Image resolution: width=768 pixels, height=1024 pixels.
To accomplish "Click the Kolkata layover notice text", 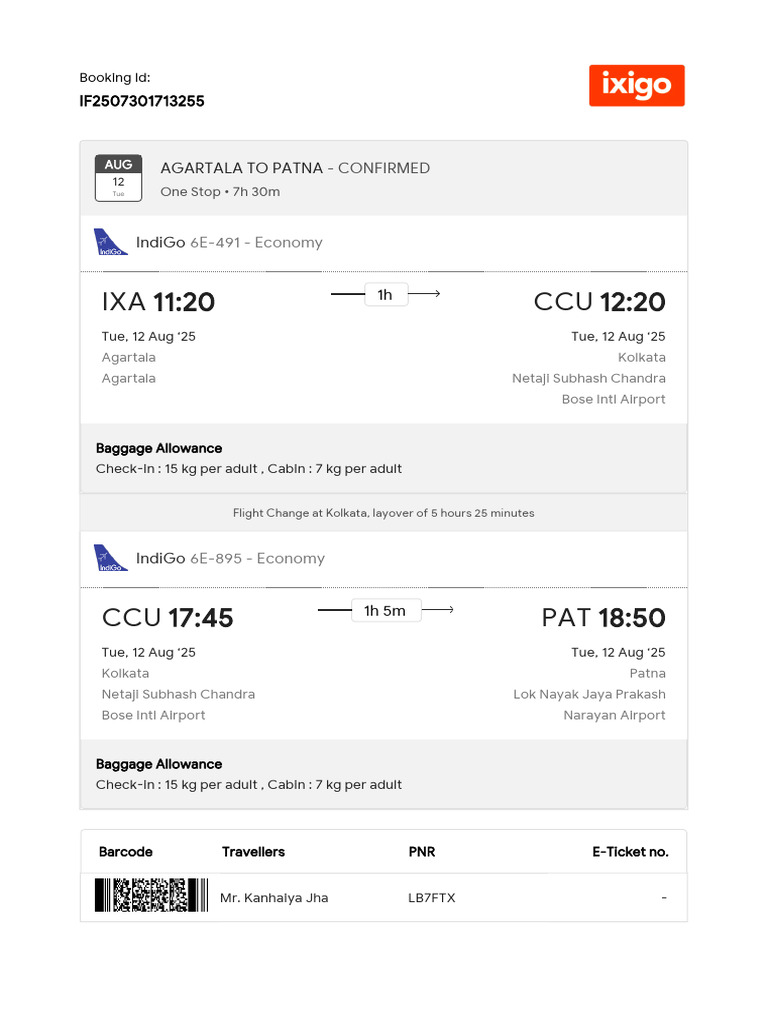I will [384, 513].
